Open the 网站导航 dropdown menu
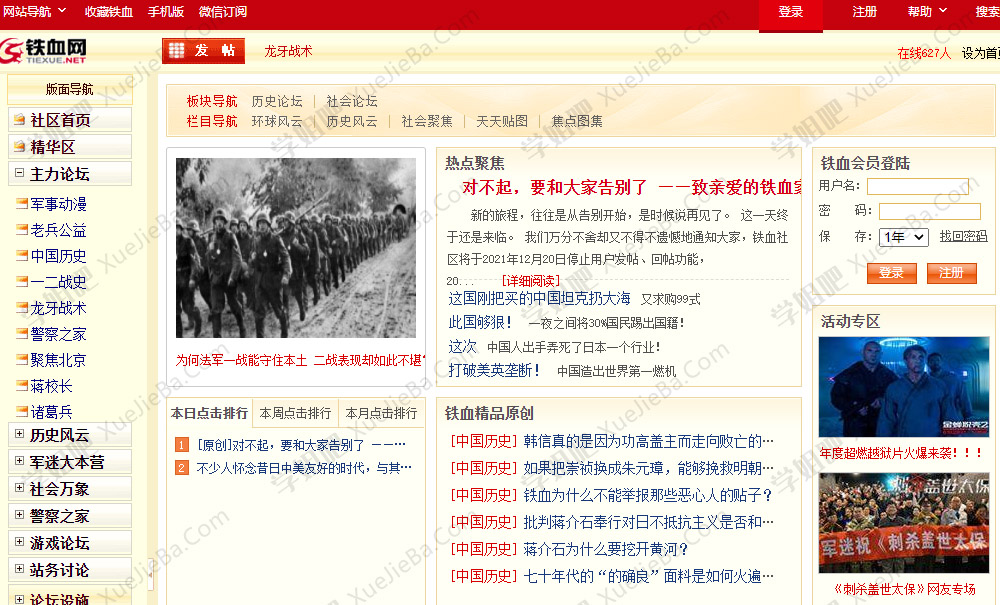This screenshot has width=1000, height=605. (34, 11)
